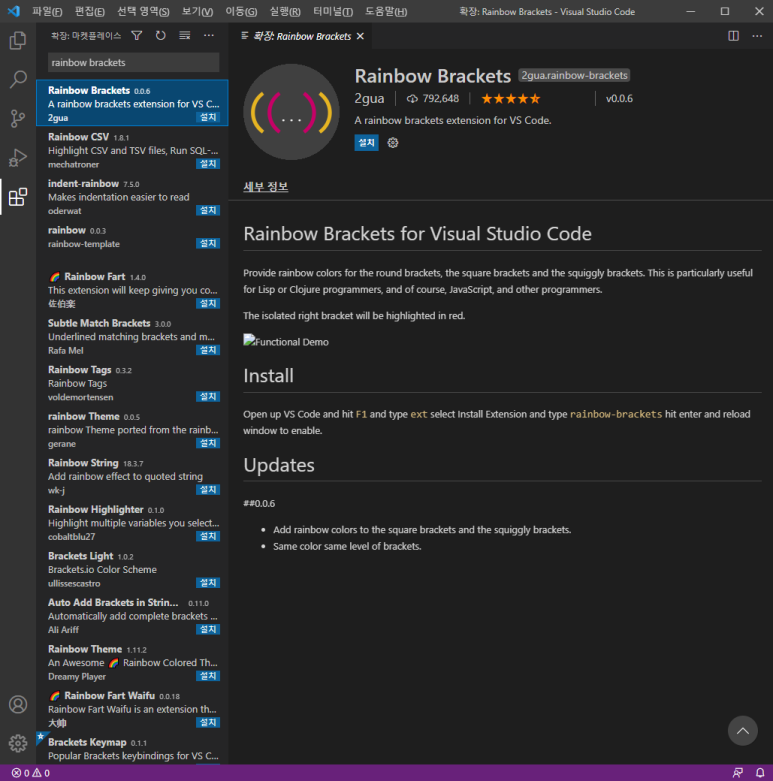Open the 터미널(T) menu

333,11
